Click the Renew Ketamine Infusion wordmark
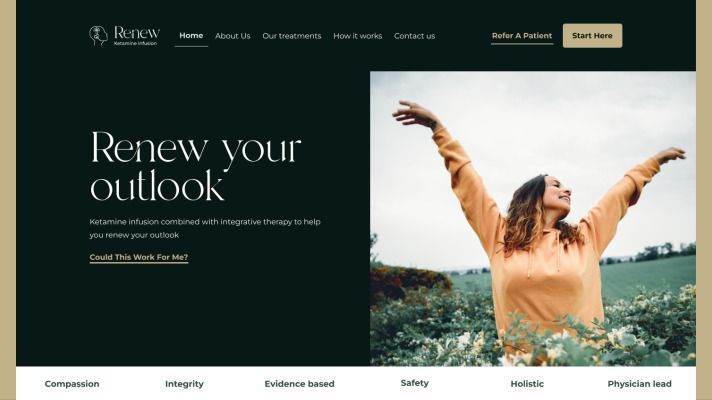The width and height of the screenshot is (712, 400). coord(137,35)
